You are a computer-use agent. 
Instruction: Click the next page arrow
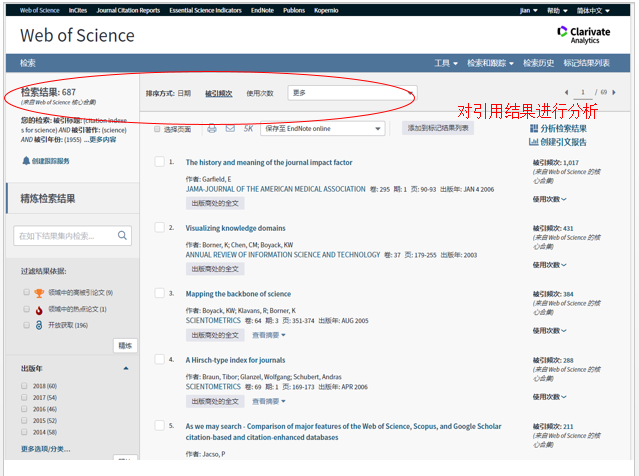[614, 93]
